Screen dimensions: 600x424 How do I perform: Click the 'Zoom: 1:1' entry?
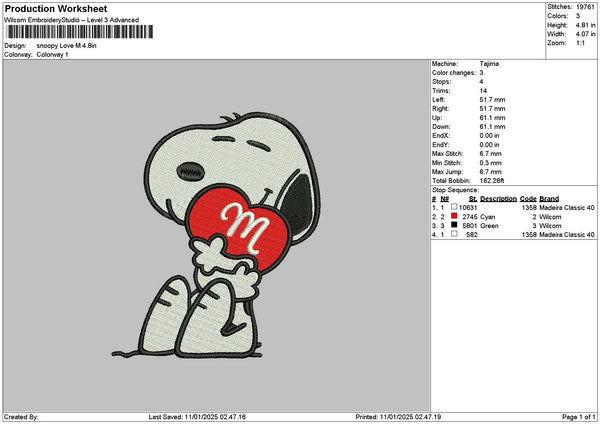[566, 43]
